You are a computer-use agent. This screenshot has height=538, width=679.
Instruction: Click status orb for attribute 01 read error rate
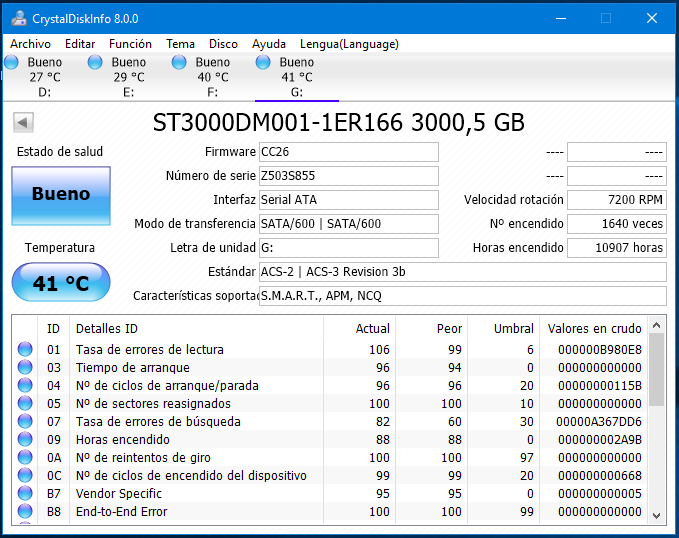click(x=25, y=349)
